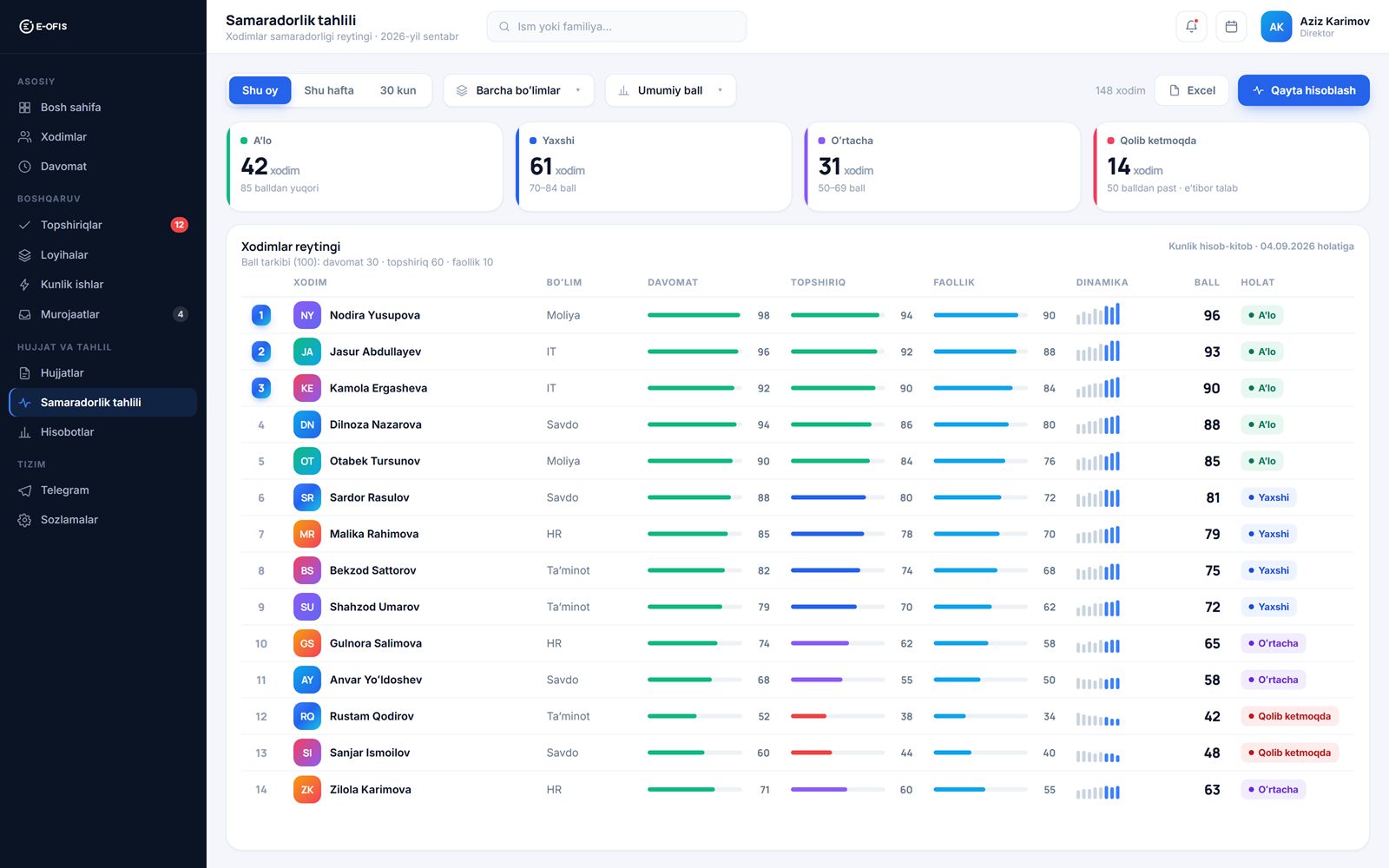The height and width of the screenshot is (868, 1389).
Task: Expand the Umumiy ball sort dropdown
Action: 670,90
